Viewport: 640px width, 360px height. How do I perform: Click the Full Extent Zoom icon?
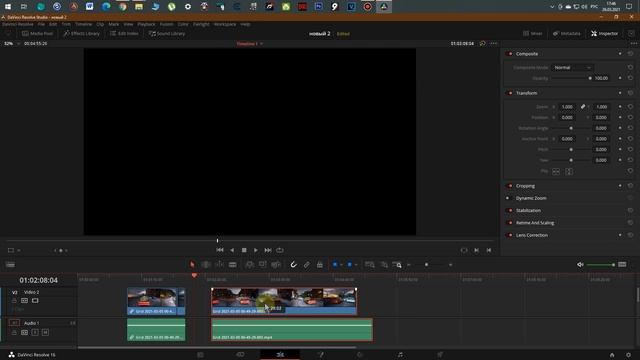[x=370, y=265]
